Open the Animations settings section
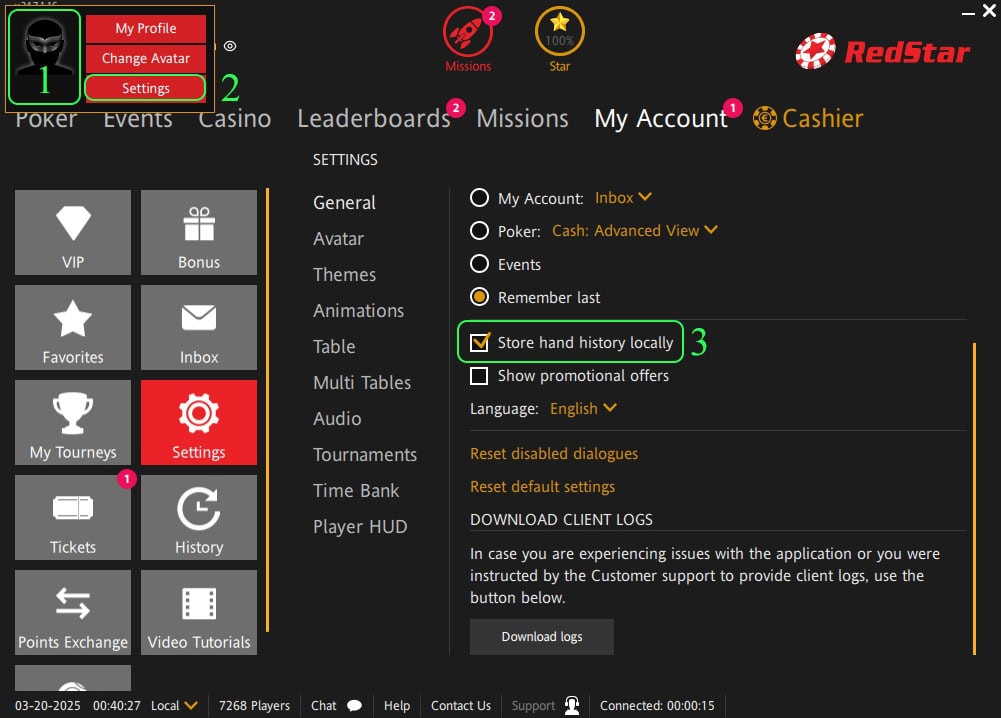Viewport: 1001px width, 718px height. [x=358, y=311]
